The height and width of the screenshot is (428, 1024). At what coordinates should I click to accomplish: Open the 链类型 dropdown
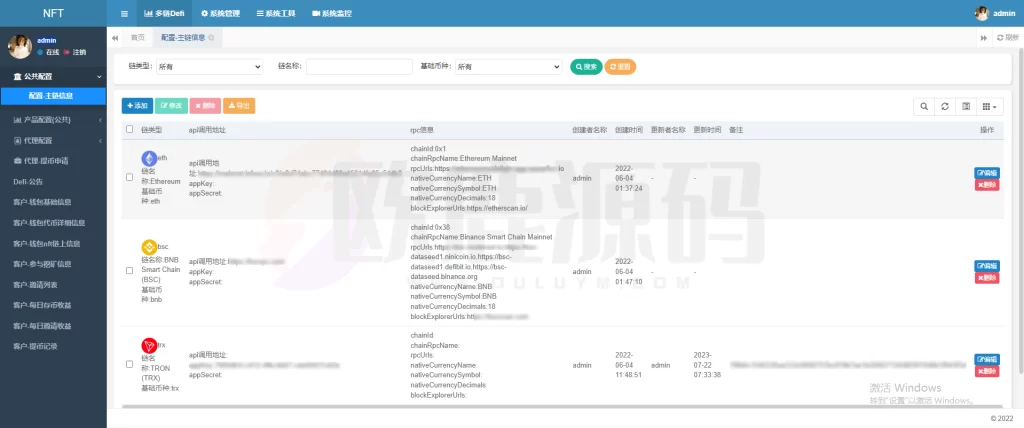coord(209,67)
